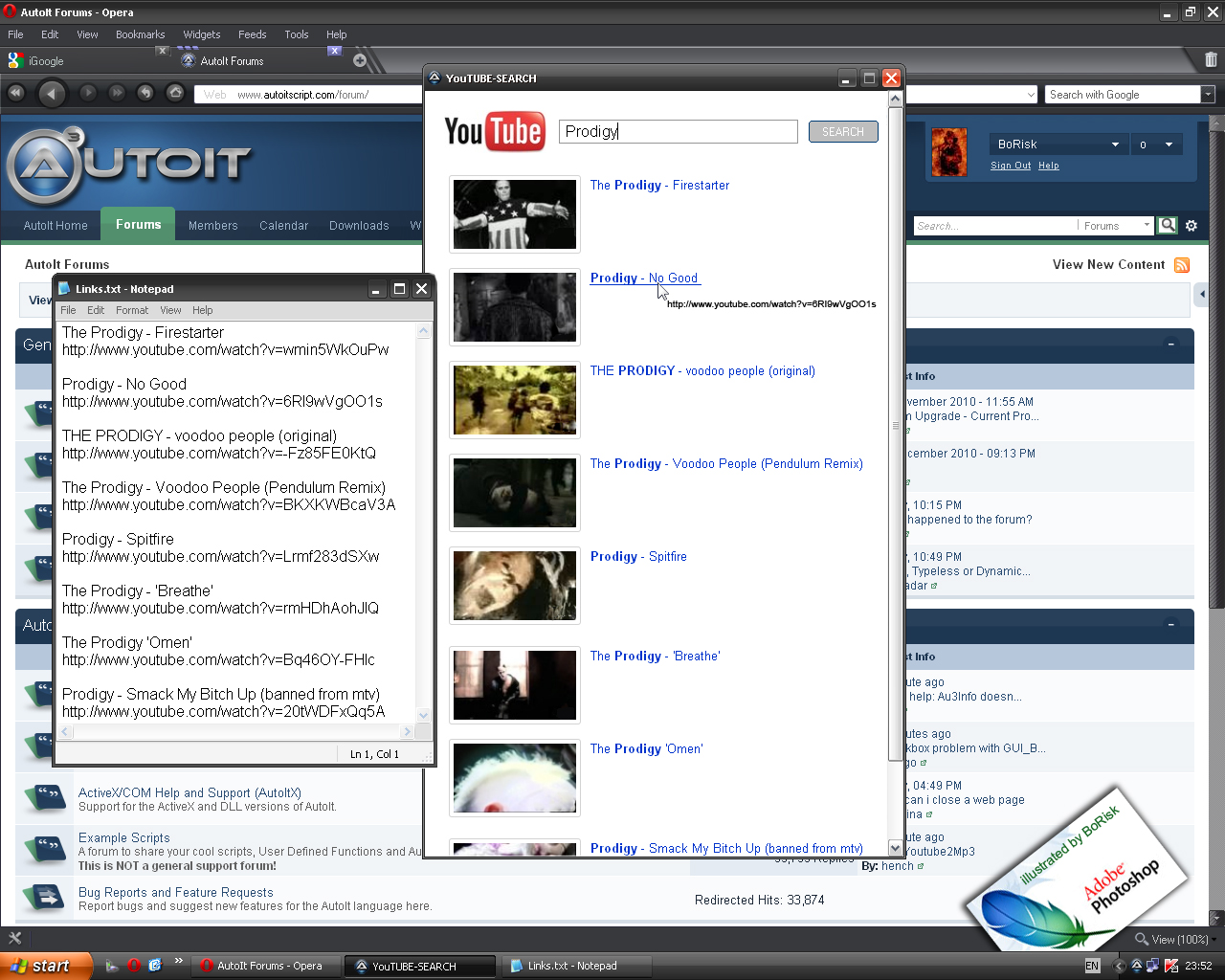Open the Opera Bookmarks menu
The height and width of the screenshot is (980, 1225).
[x=140, y=34]
